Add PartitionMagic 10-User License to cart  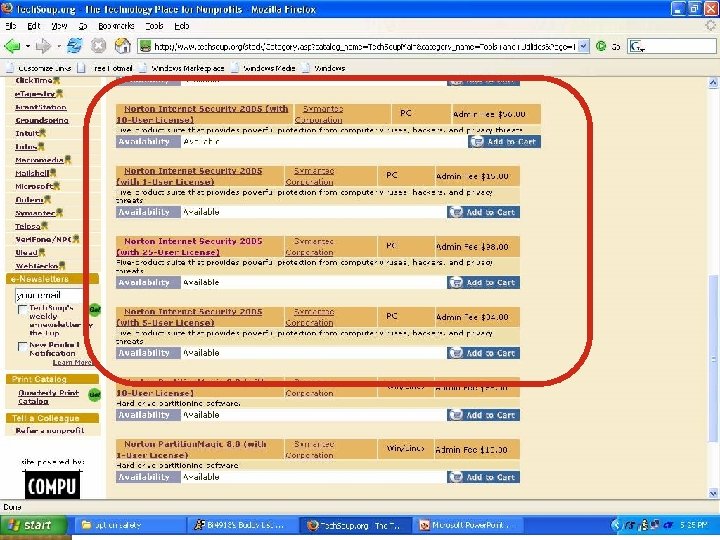click(484, 415)
